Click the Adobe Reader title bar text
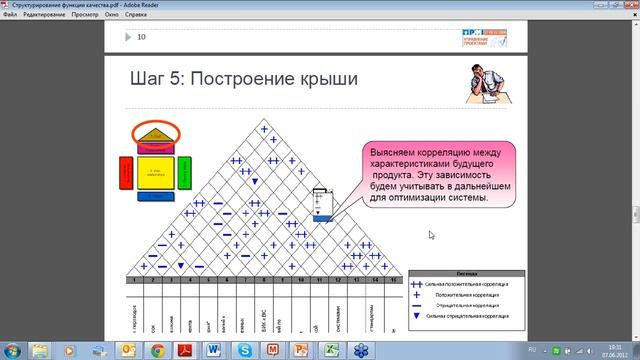This screenshot has height=360, width=640. 85,5
